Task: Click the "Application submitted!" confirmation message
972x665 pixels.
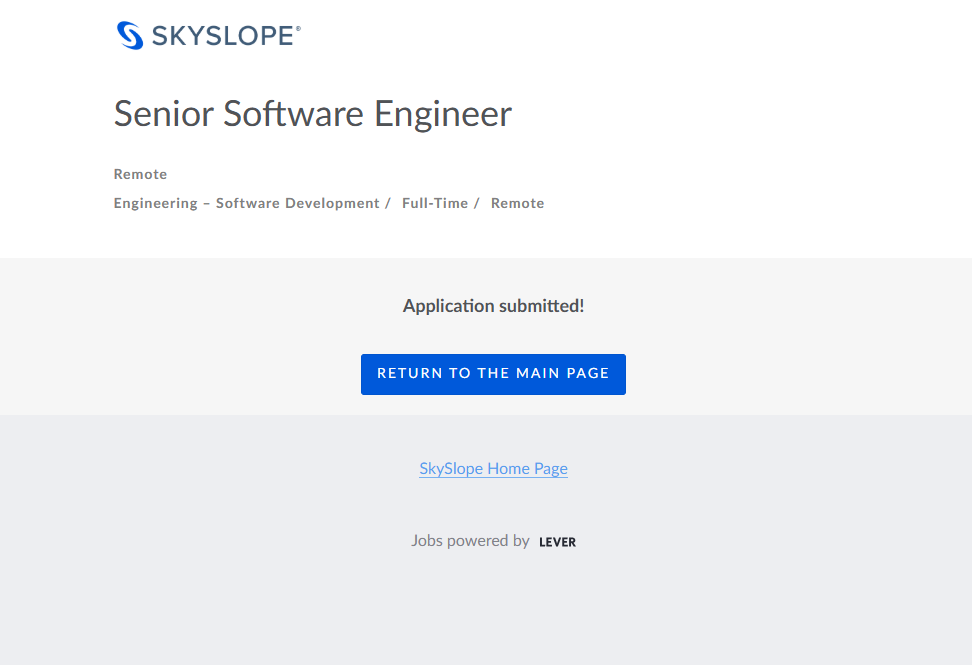Action: point(493,306)
